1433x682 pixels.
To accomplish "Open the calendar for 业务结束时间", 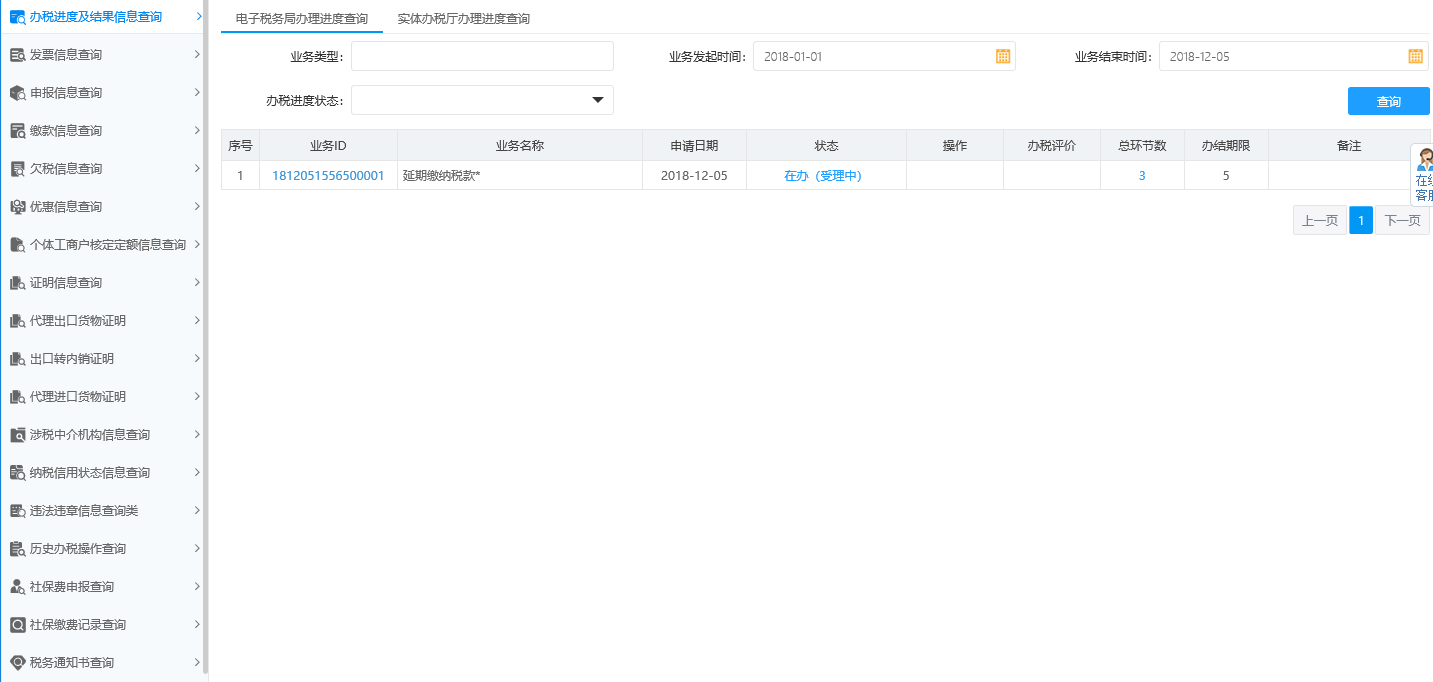I will click(1414, 56).
